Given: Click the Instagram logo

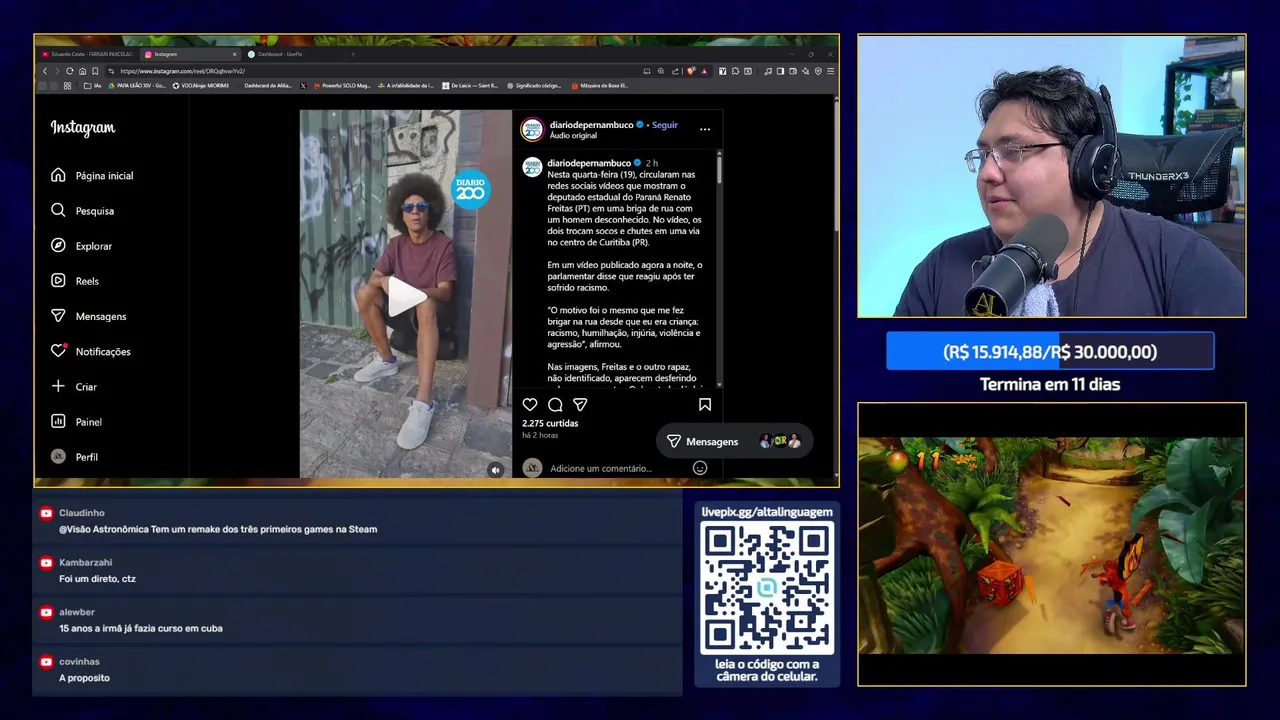Looking at the screenshot, I should (x=83, y=128).
